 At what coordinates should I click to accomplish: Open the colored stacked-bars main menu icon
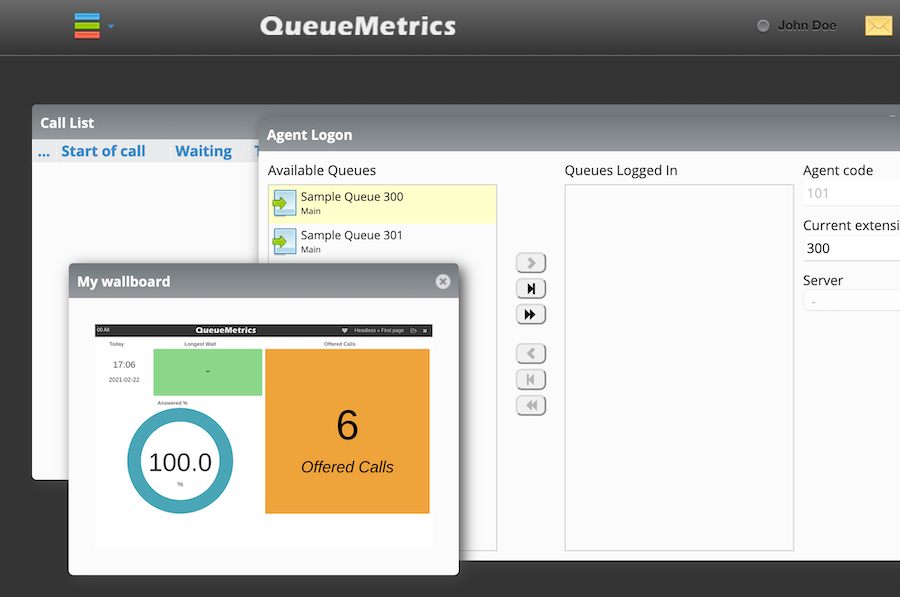[87, 26]
